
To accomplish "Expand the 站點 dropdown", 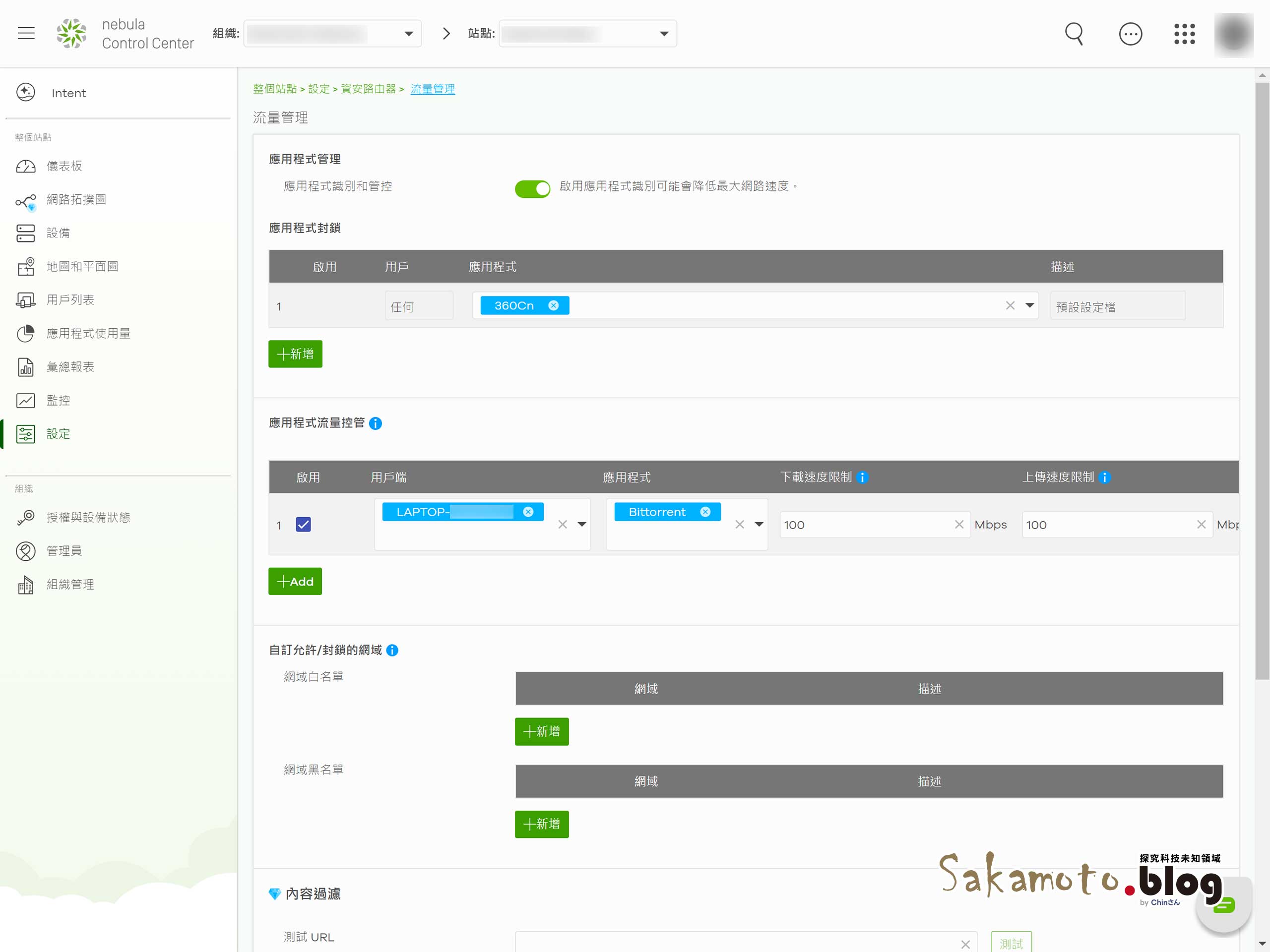I will tap(664, 33).
